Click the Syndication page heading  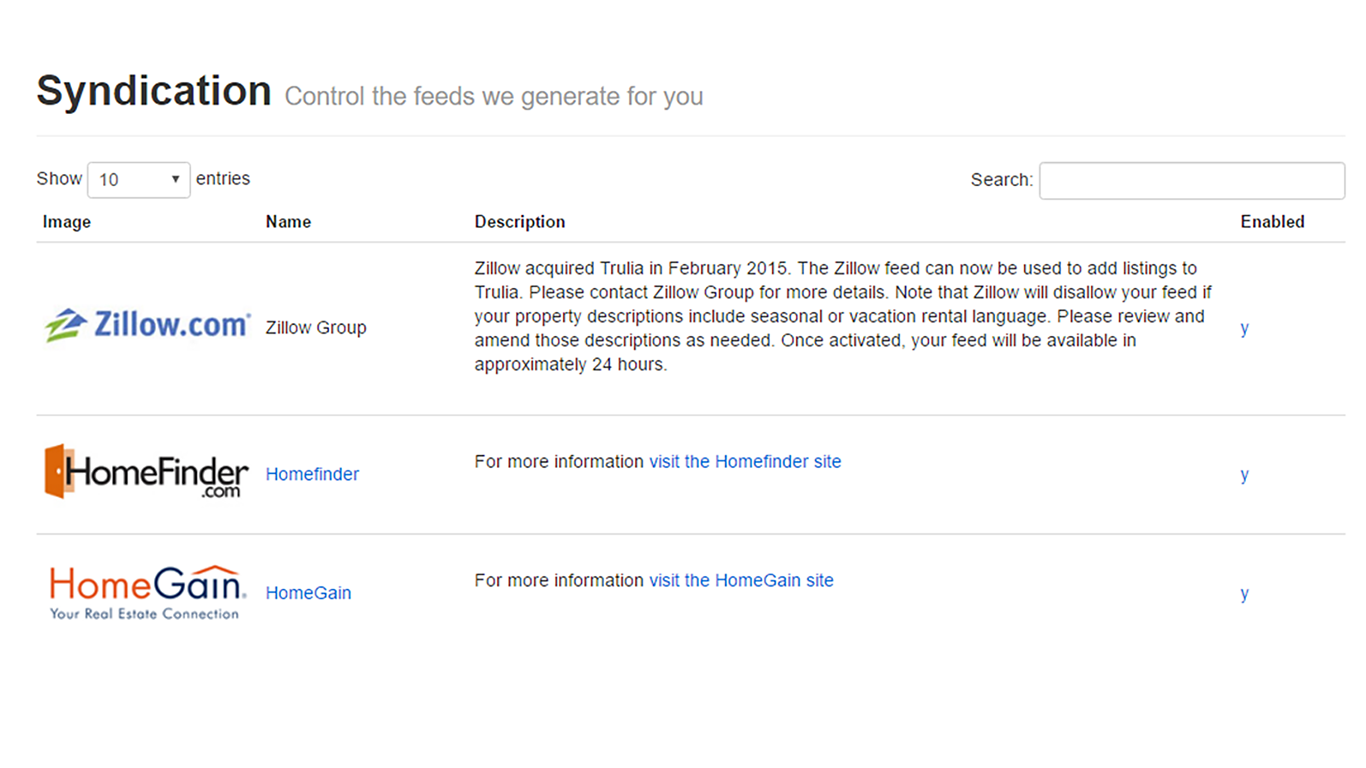point(154,90)
